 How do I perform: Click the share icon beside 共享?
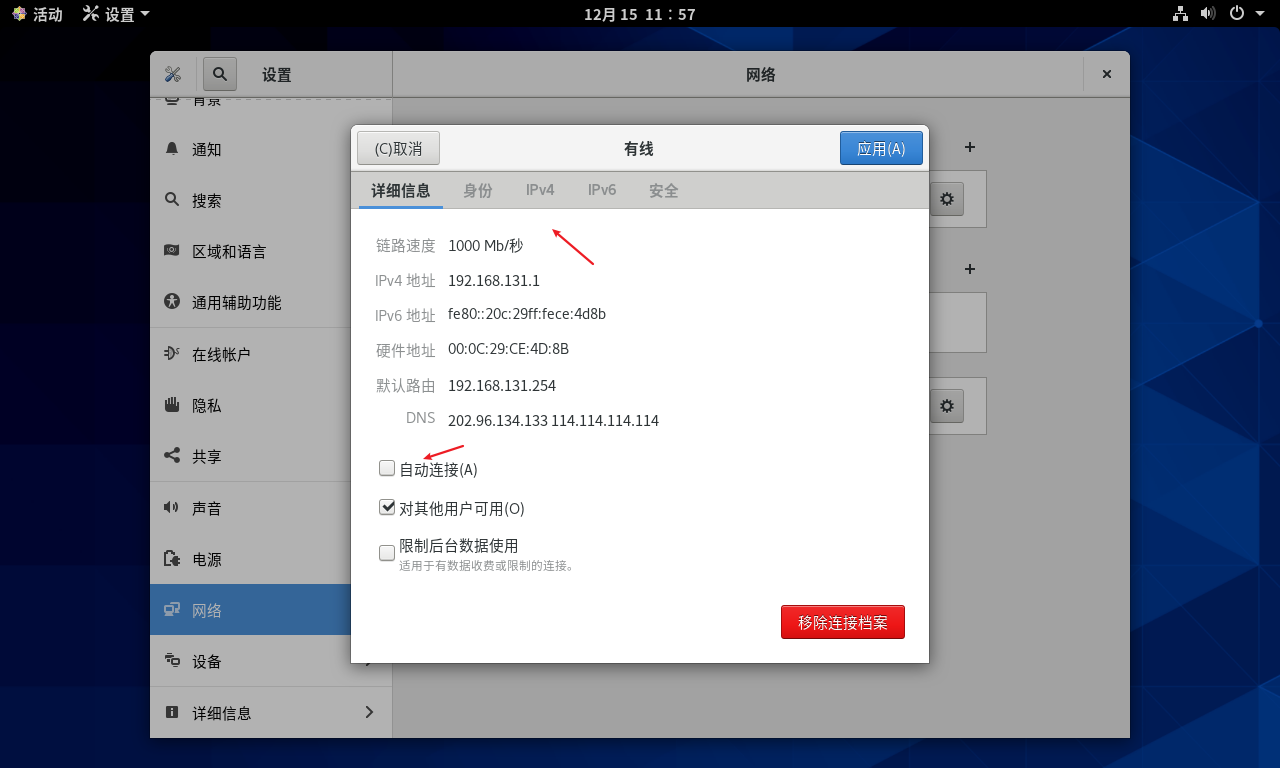171,456
